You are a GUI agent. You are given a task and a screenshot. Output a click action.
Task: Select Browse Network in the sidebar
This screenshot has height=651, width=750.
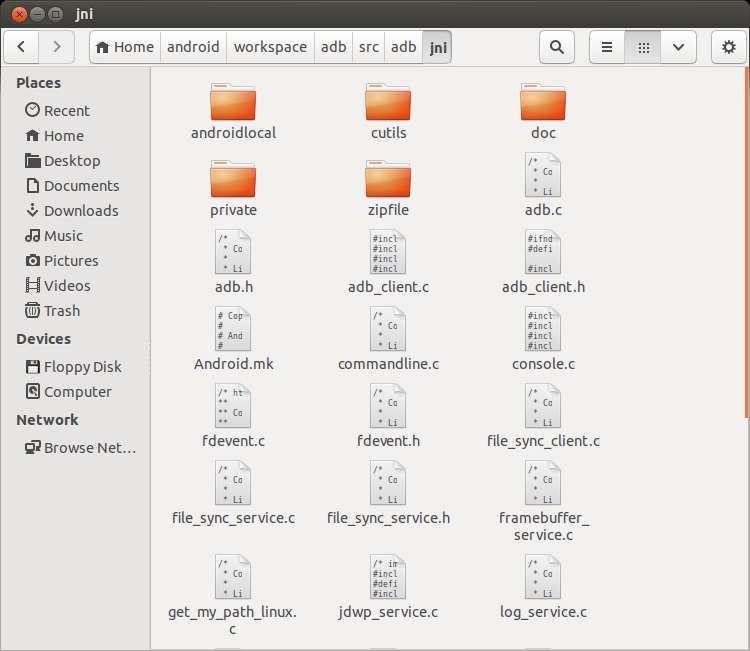tap(80, 448)
